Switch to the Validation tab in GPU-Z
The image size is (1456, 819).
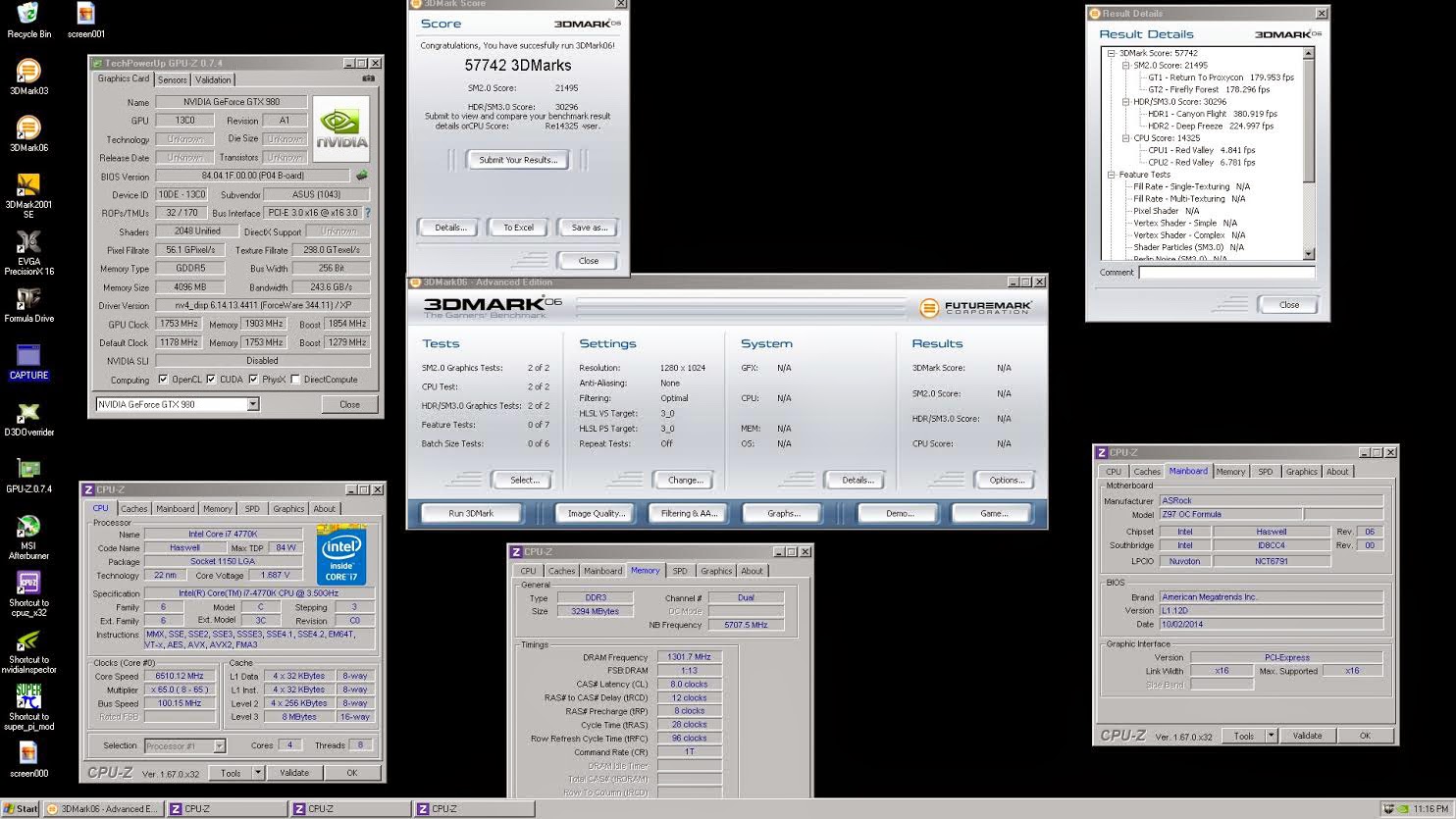213,79
